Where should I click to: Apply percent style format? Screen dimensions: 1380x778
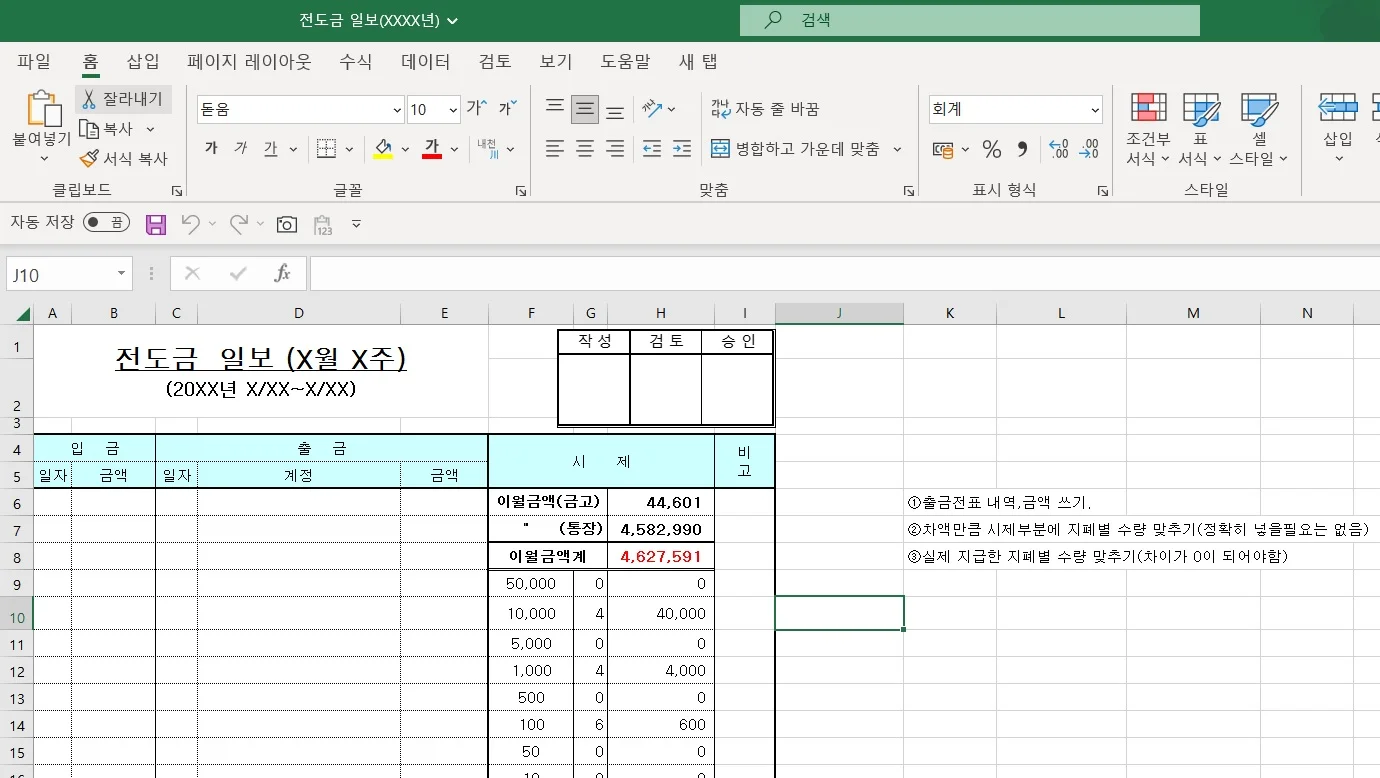pos(992,150)
